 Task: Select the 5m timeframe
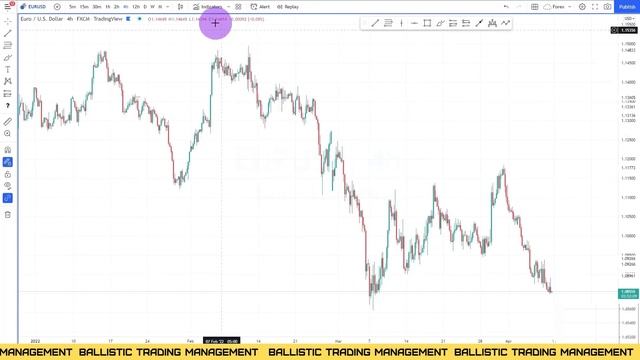(73, 7)
